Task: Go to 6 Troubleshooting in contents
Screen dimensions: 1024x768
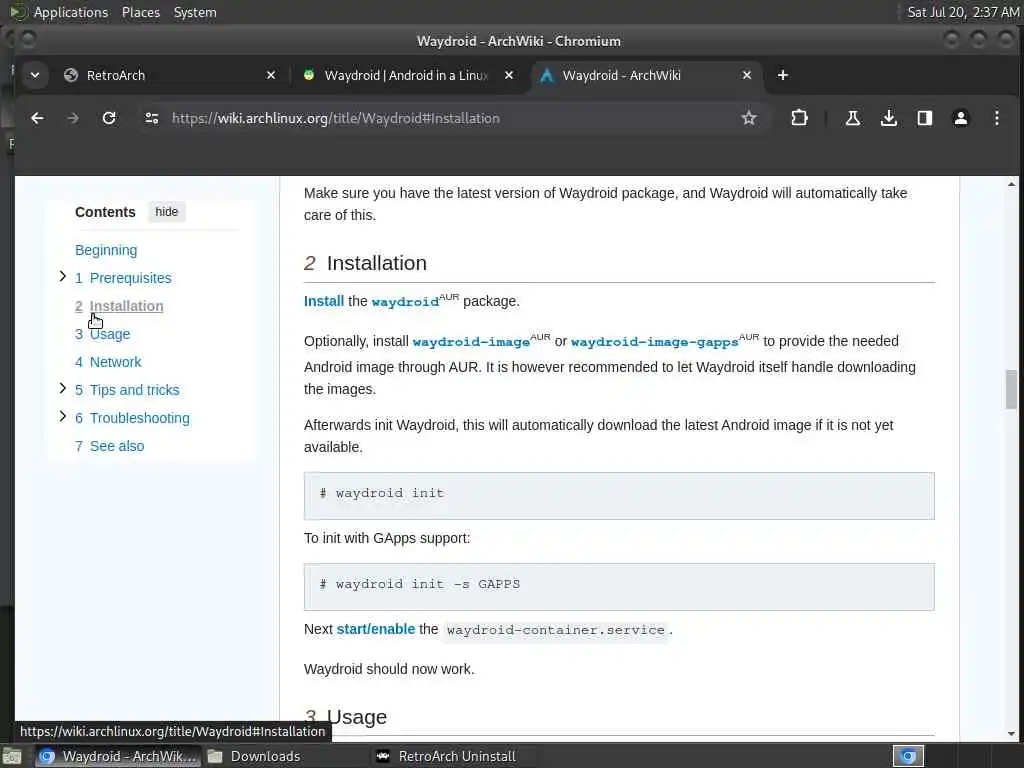Action: (132, 419)
